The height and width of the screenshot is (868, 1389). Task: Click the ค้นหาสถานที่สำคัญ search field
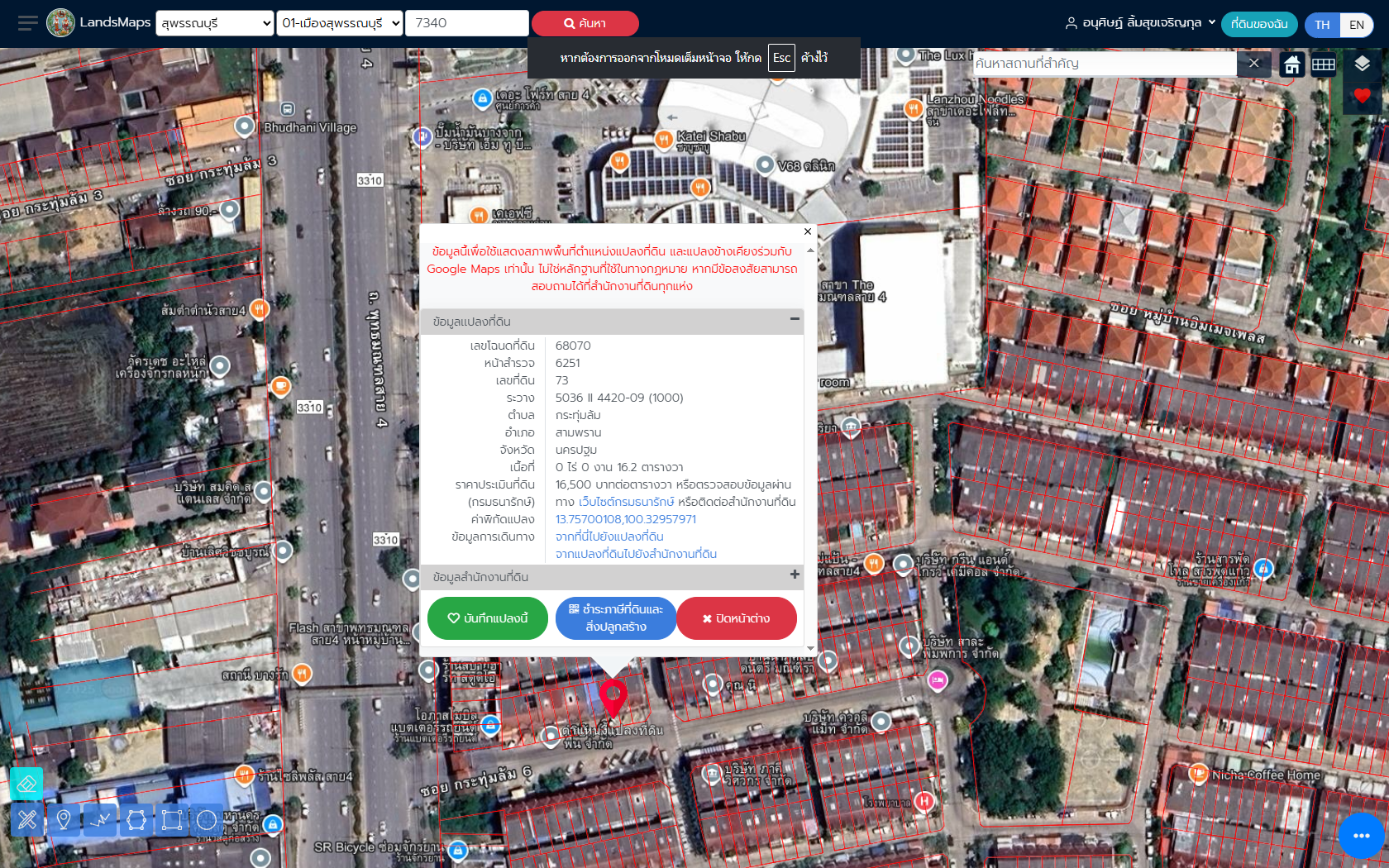click(x=1104, y=64)
